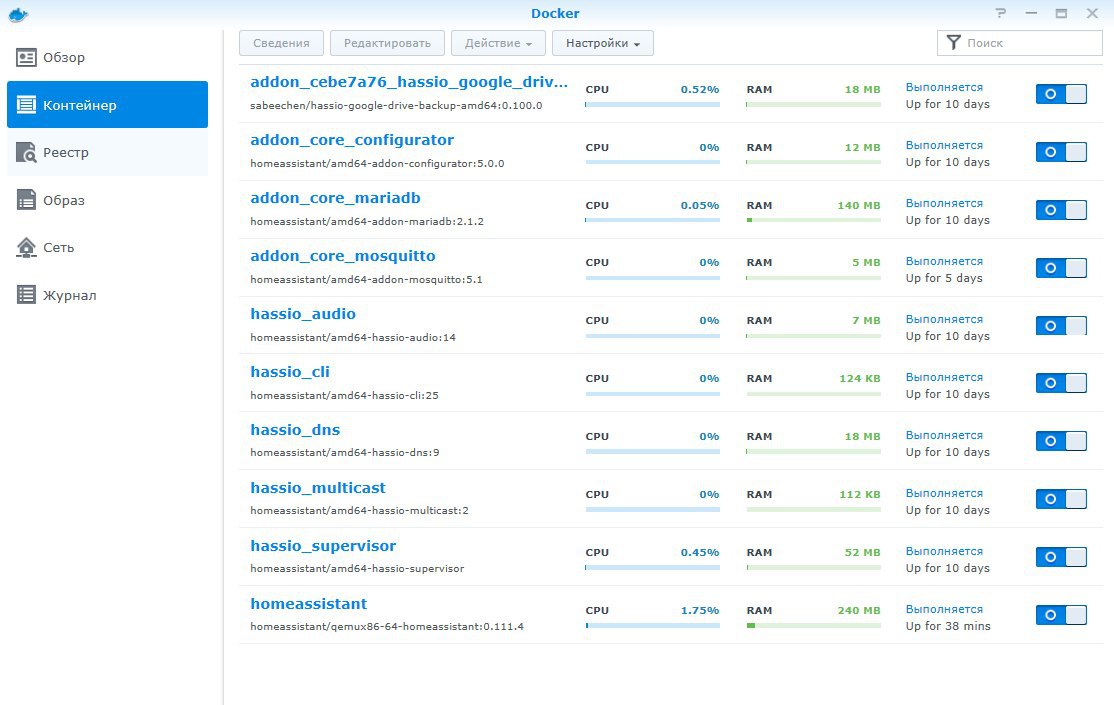Click the Сведения button
This screenshot has height=705, width=1114.
281,43
